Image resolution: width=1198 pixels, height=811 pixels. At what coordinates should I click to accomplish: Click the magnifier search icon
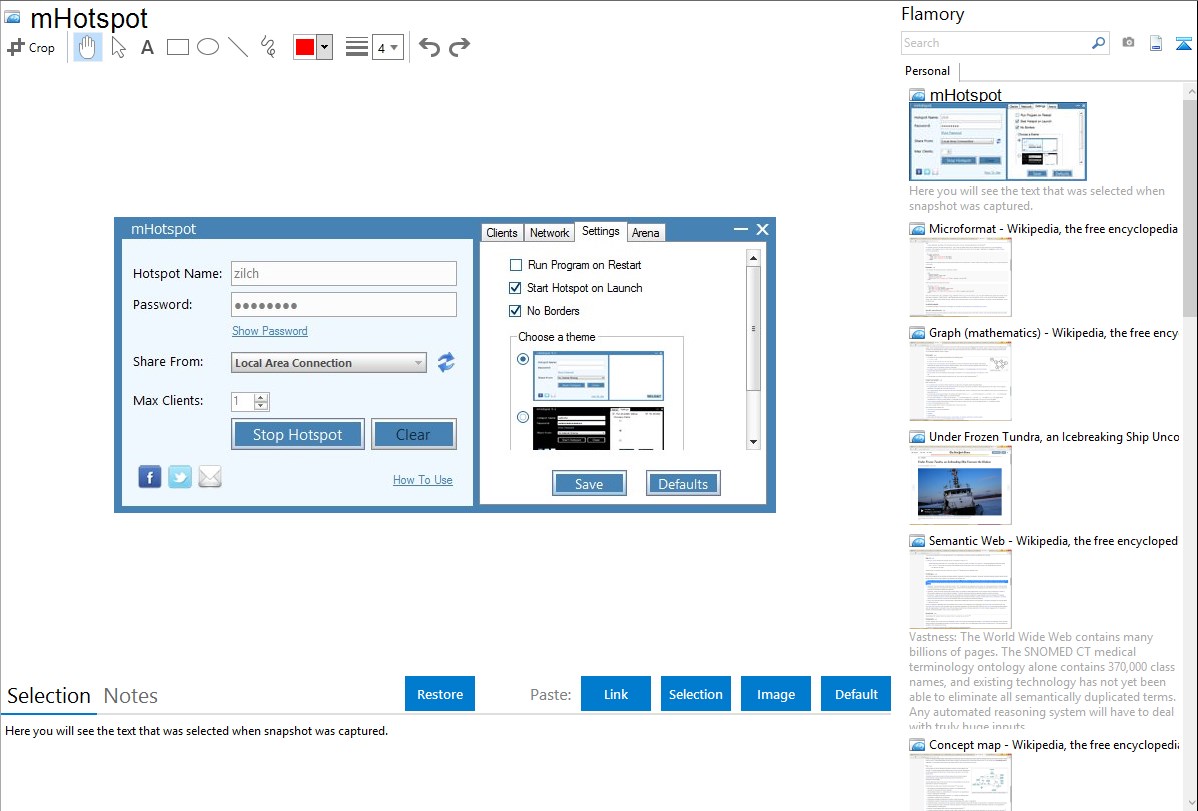pyautogui.click(x=1098, y=43)
